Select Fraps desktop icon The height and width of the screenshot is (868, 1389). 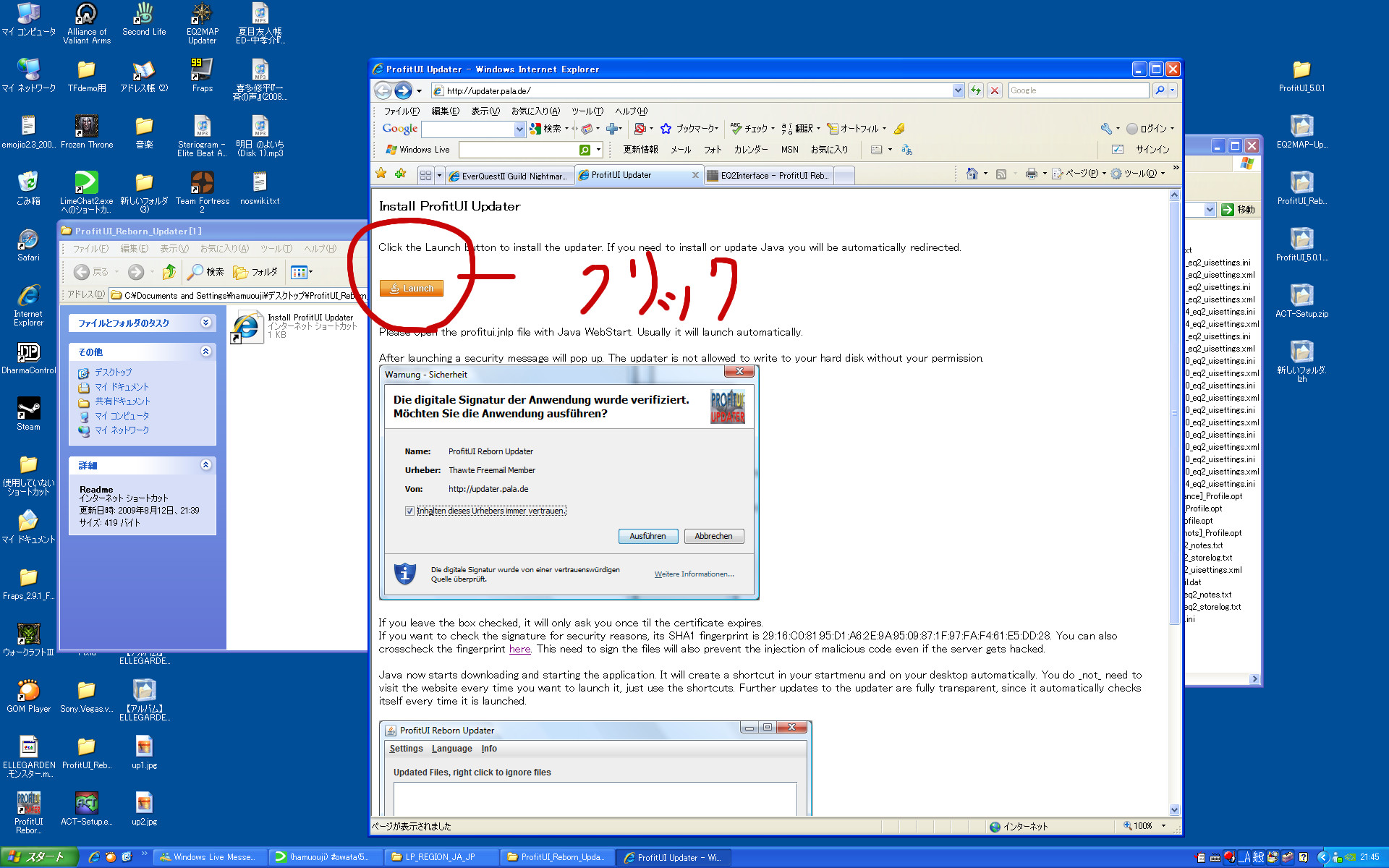coord(203,76)
